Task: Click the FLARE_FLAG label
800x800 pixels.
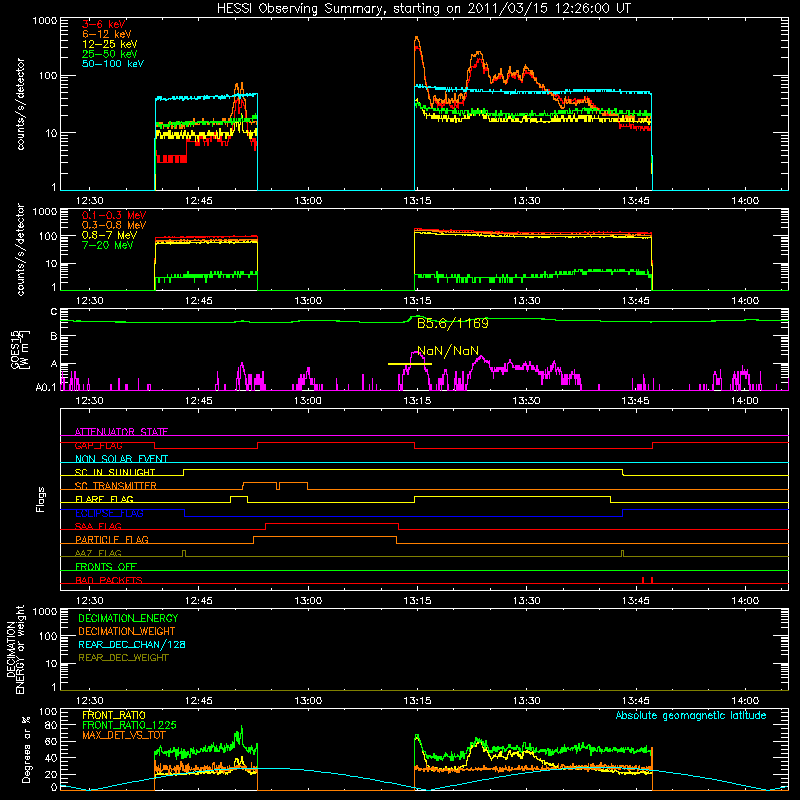Action: coord(104,499)
